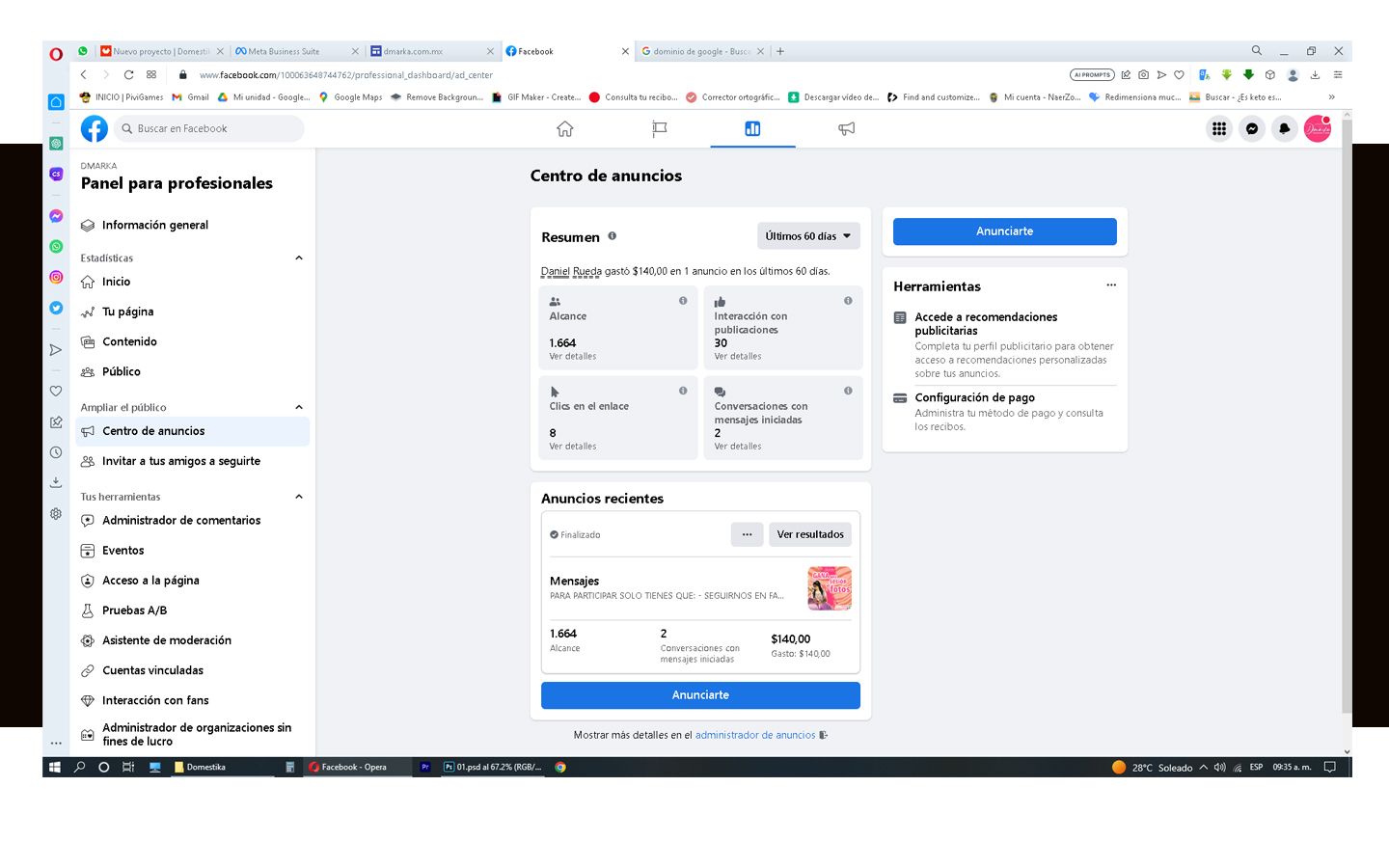Click the Pages flag icon

click(659, 128)
